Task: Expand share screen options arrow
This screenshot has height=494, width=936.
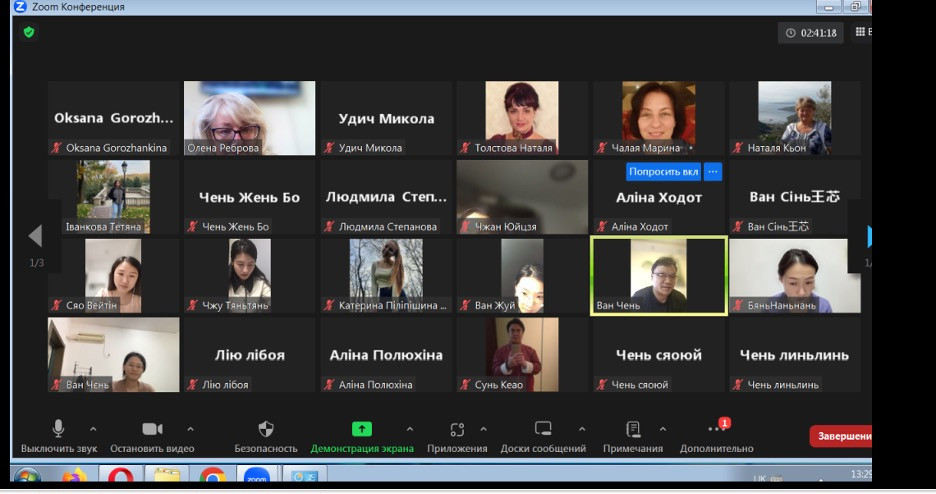Action: tap(410, 428)
